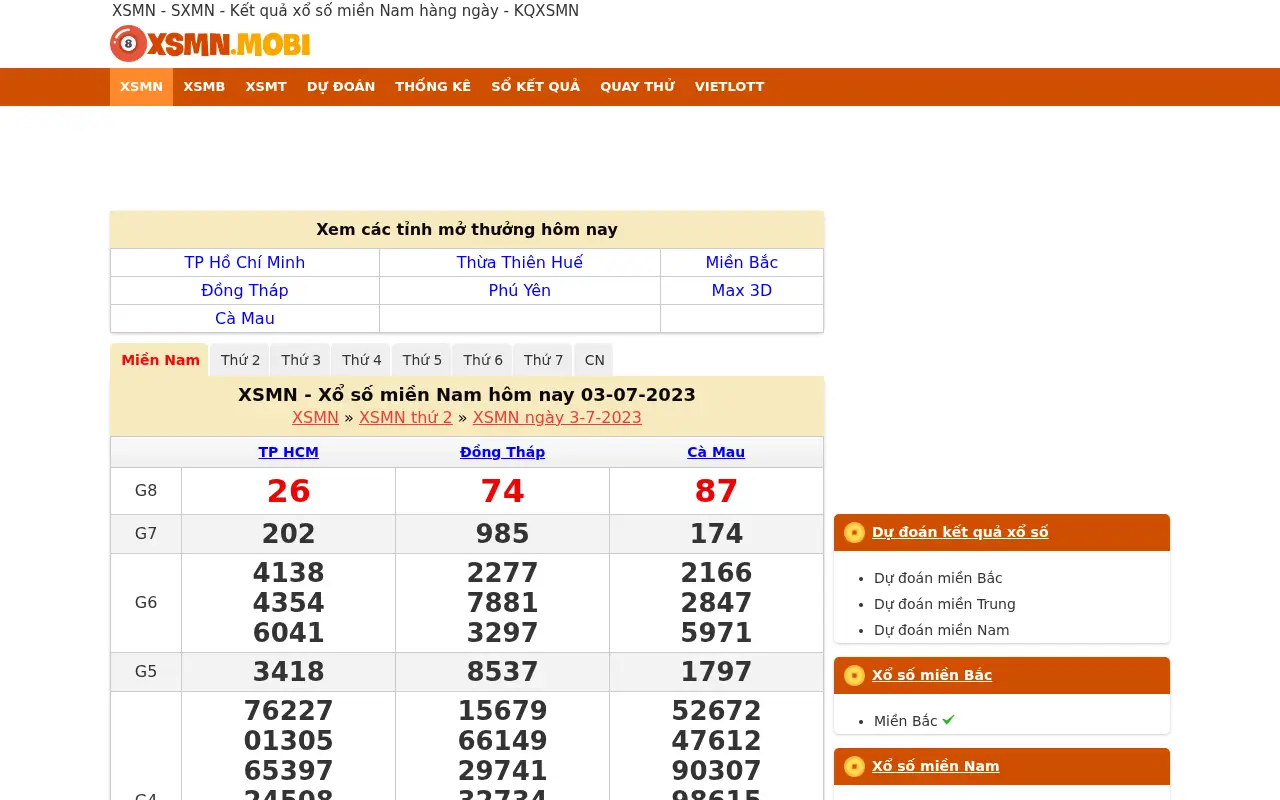Click the G5 result 1797
Viewport: 1280px width, 800px height.
716,672
